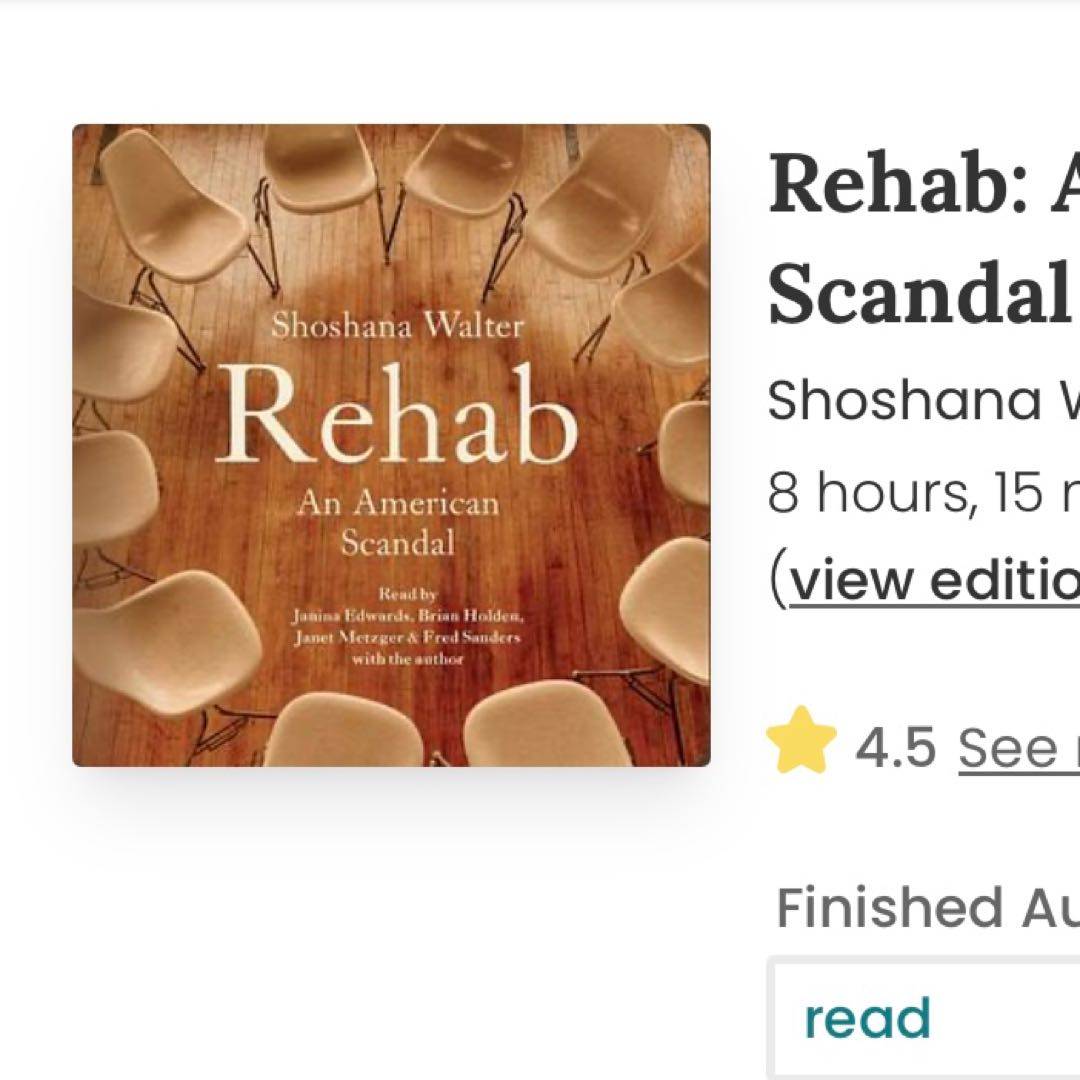Click the word 'read' inside the status box
Viewport: 1080px width, 1080px height.
point(867,1018)
